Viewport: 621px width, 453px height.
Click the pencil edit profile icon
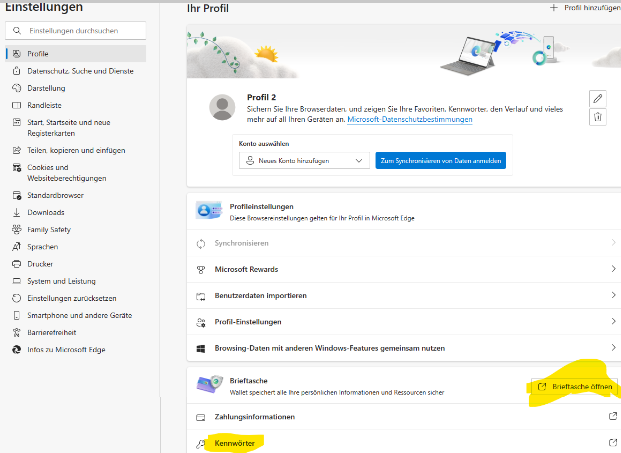(598, 98)
